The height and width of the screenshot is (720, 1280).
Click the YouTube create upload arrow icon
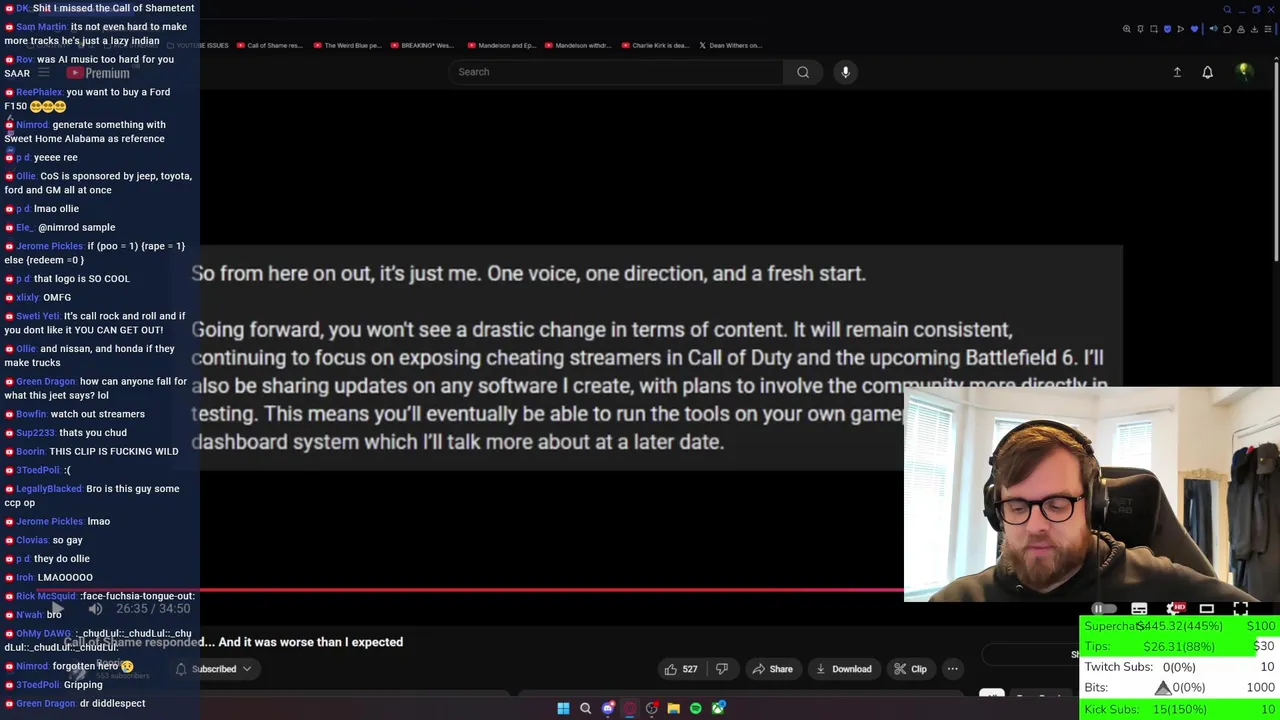click(x=1177, y=72)
